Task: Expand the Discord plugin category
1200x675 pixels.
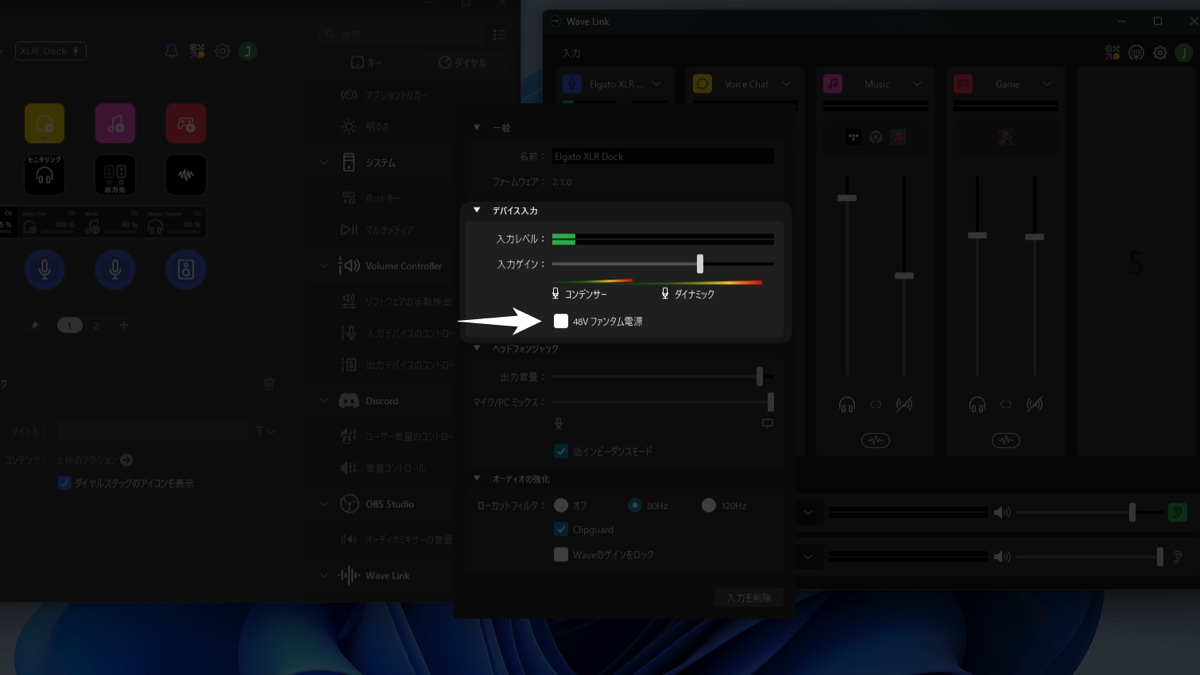Action: pyautogui.click(x=324, y=401)
